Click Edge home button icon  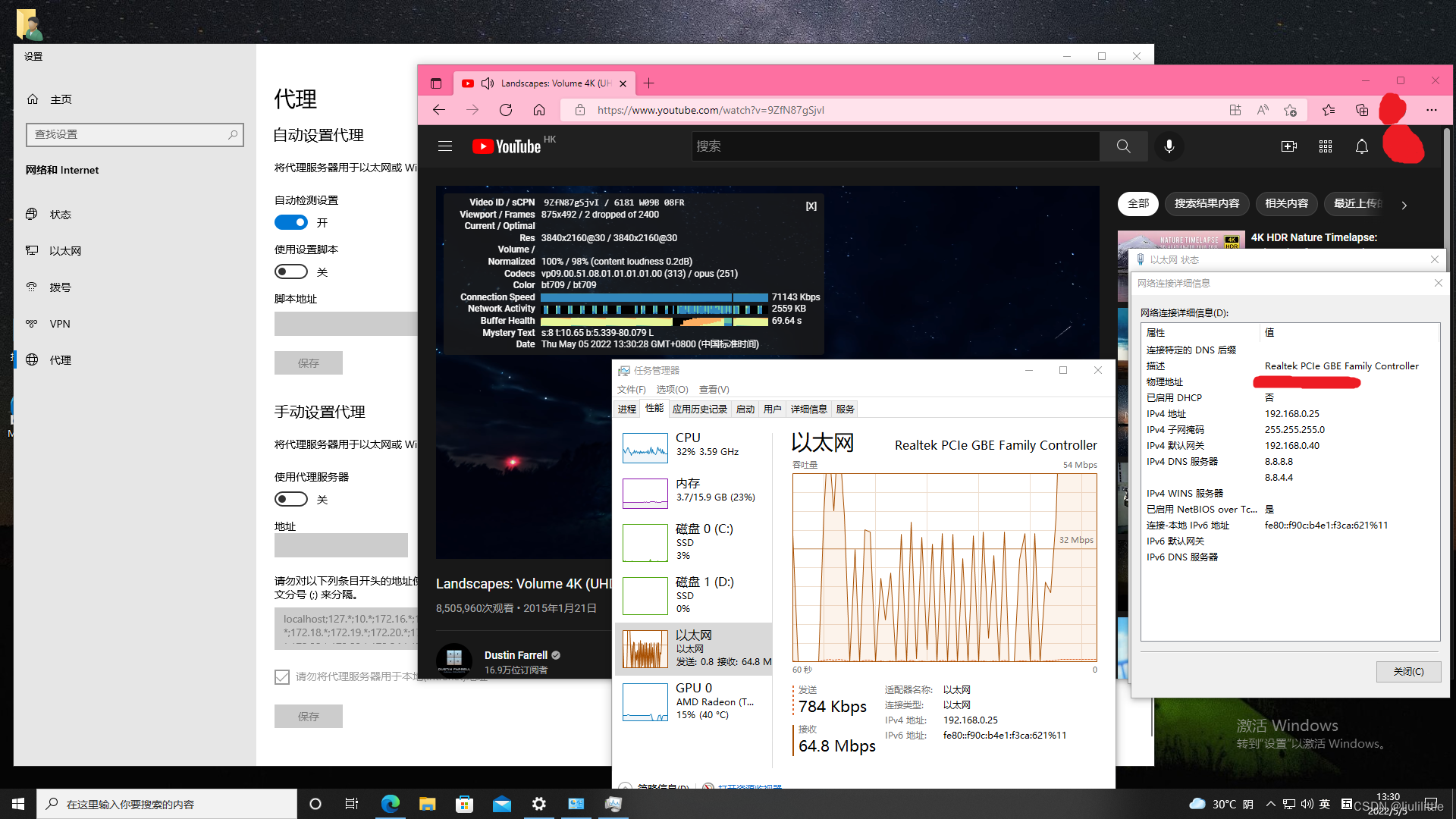(539, 110)
